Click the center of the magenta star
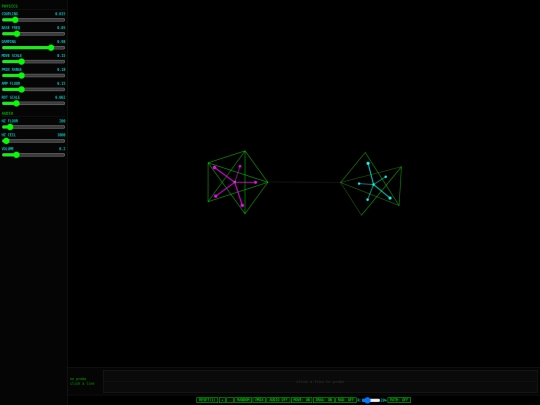Viewport: 540px width, 405px height. (x=235, y=182)
